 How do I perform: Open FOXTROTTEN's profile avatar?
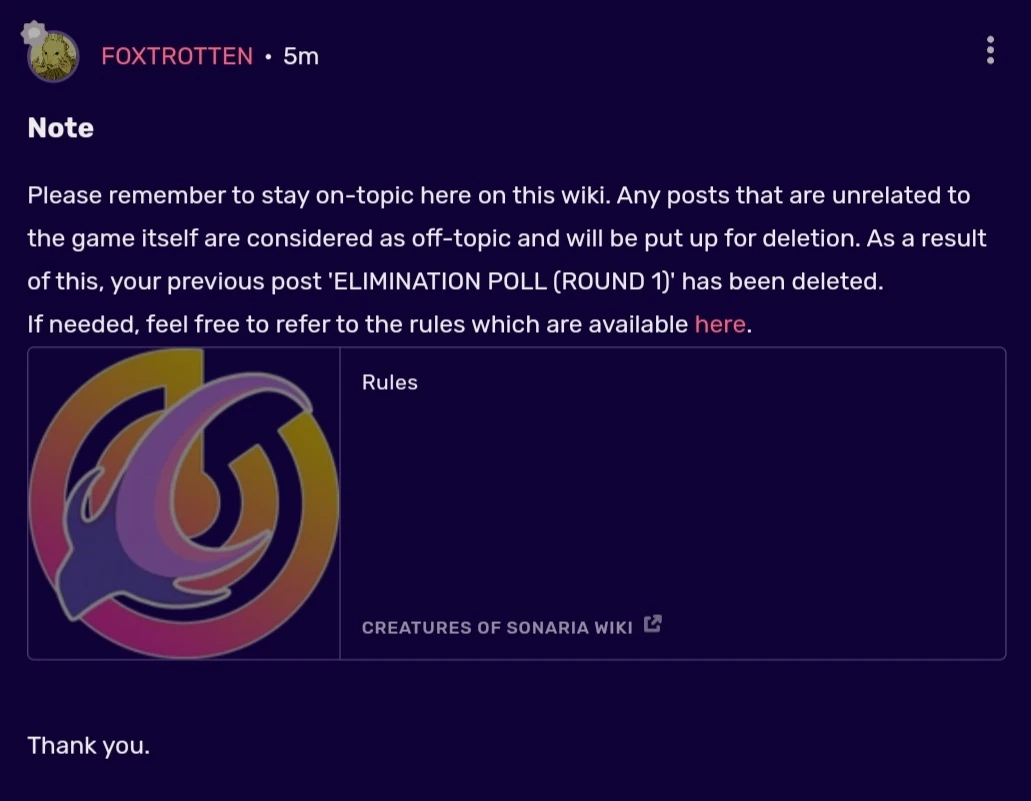(x=53, y=57)
